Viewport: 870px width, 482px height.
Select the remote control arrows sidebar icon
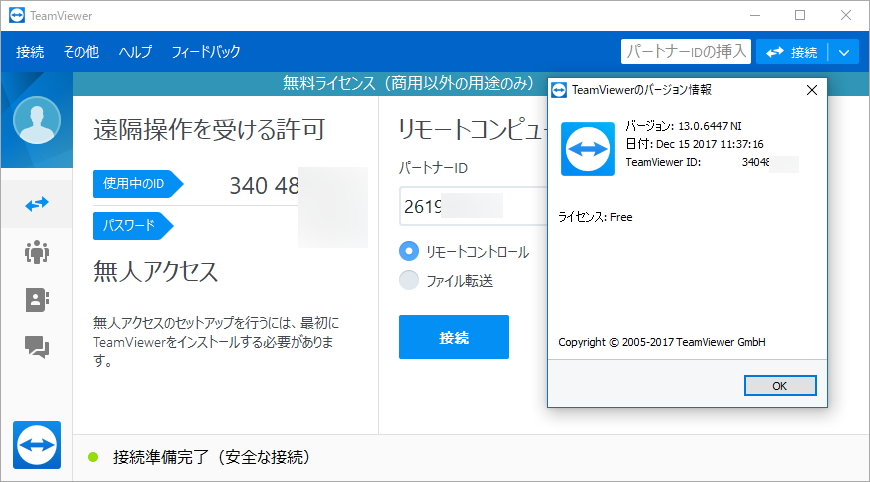37,204
